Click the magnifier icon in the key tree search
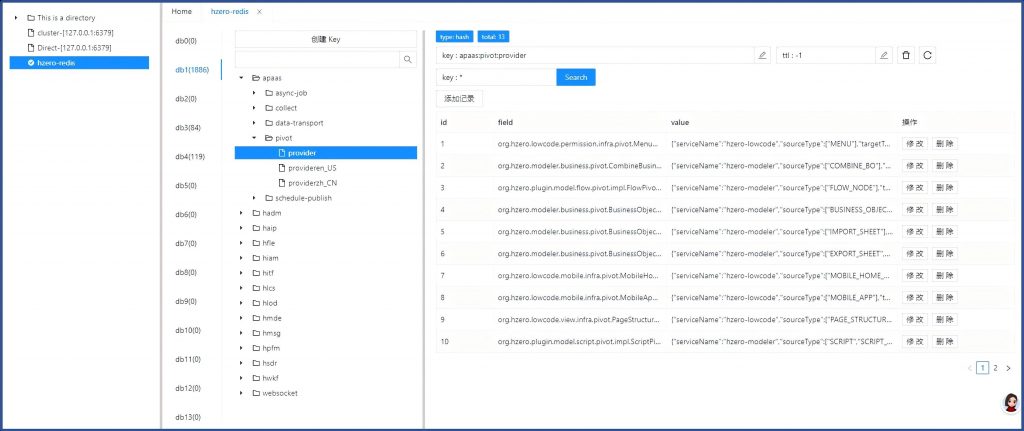 coord(408,60)
